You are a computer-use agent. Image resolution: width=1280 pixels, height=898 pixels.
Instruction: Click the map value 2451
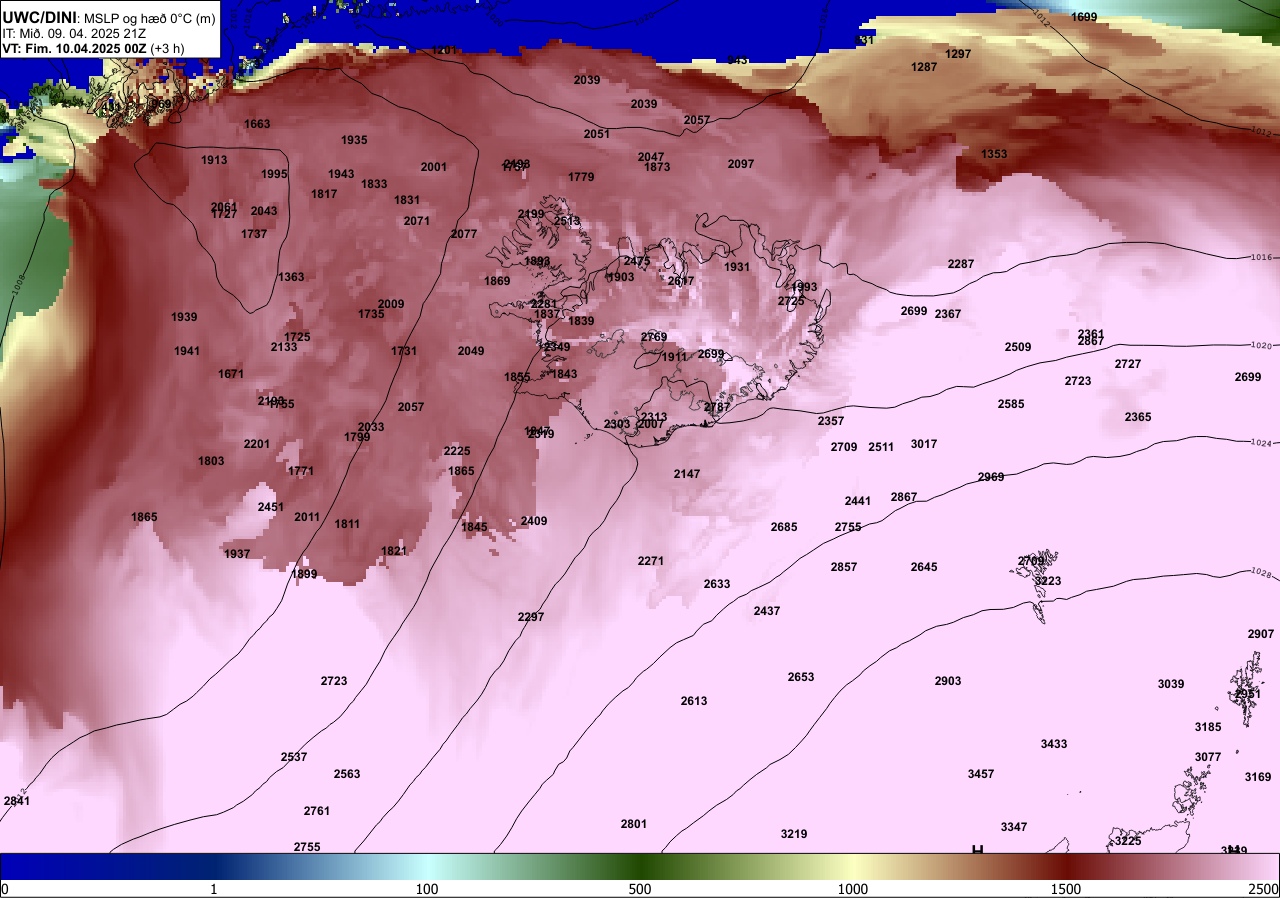(271, 507)
